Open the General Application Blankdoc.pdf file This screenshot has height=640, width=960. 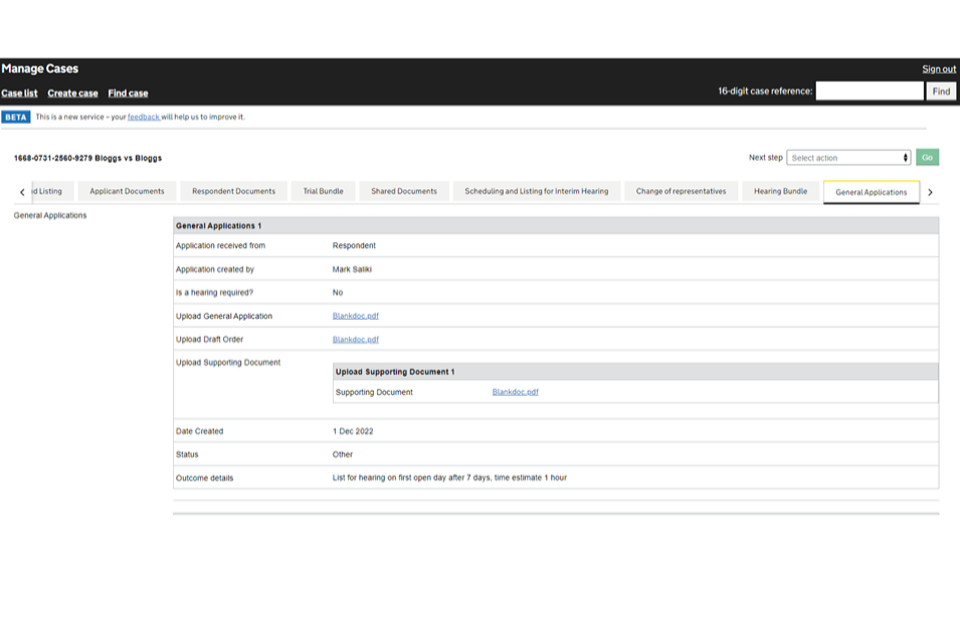pyautogui.click(x=355, y=316)
